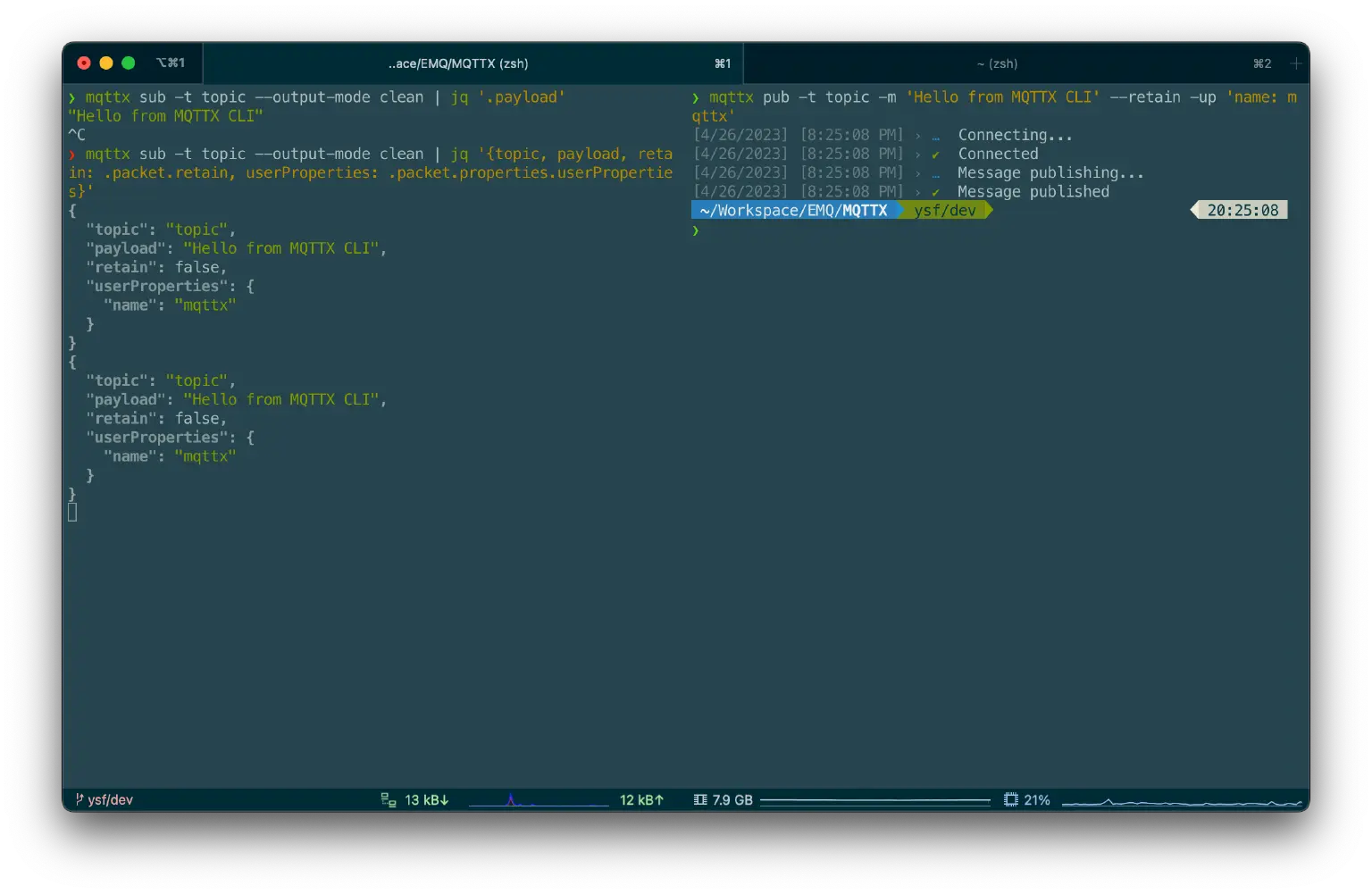Click the CPU usage graph at bottom right

click(x=1179, y=799)
